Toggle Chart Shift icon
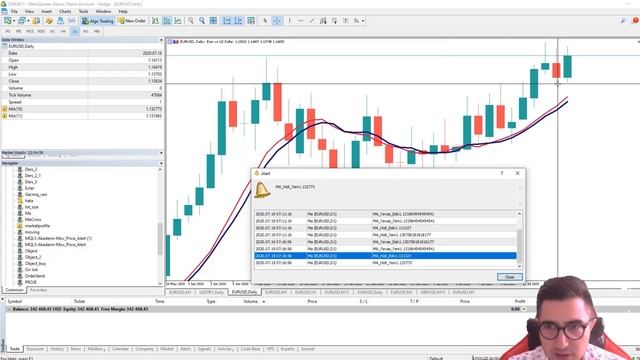Viewport: 640px width, 360px height. (238, 20)
